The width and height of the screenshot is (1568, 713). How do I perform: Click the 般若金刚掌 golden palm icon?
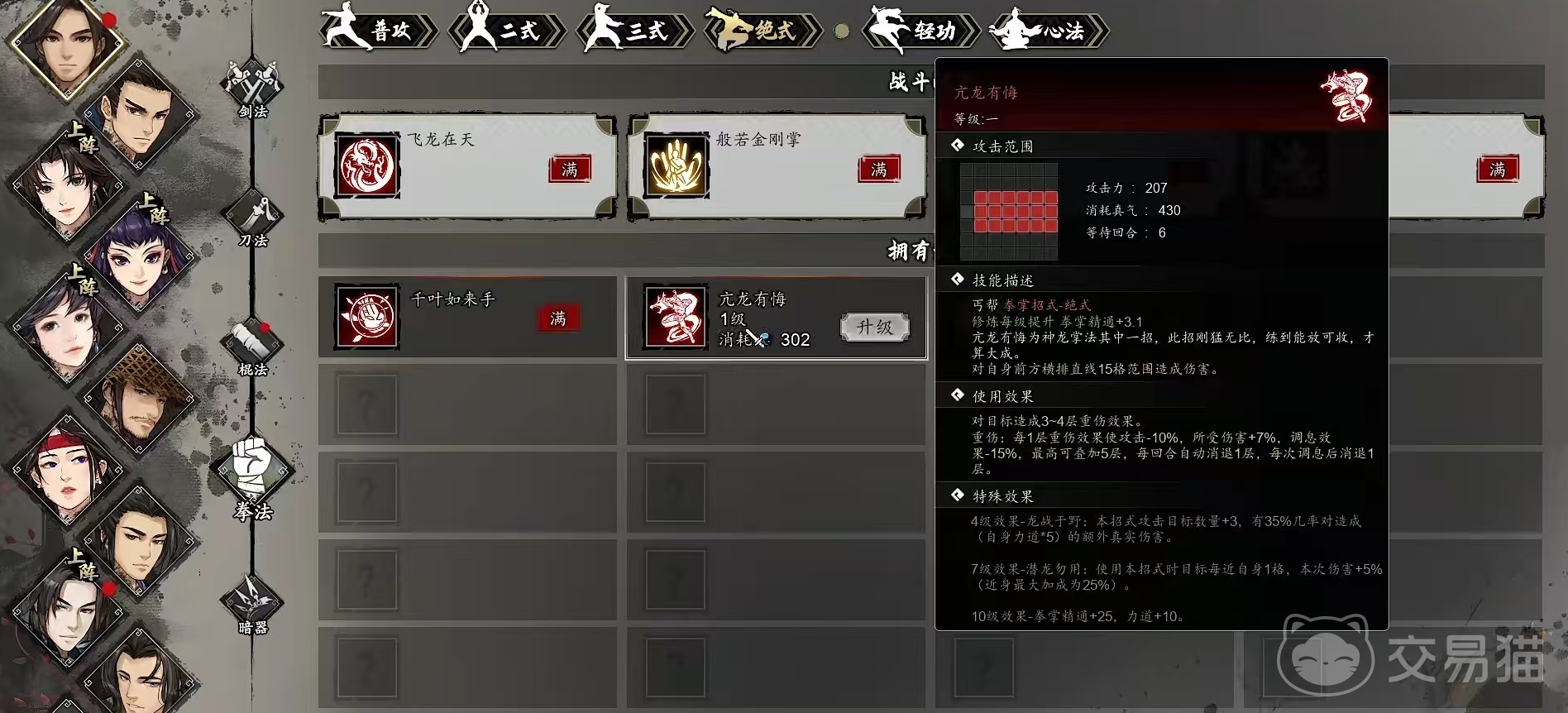click(x=676, y=166)
